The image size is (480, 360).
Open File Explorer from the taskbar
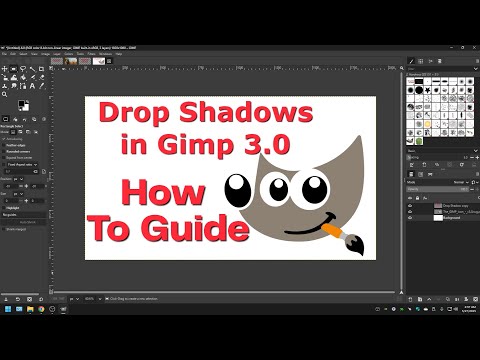click(30, 309)
